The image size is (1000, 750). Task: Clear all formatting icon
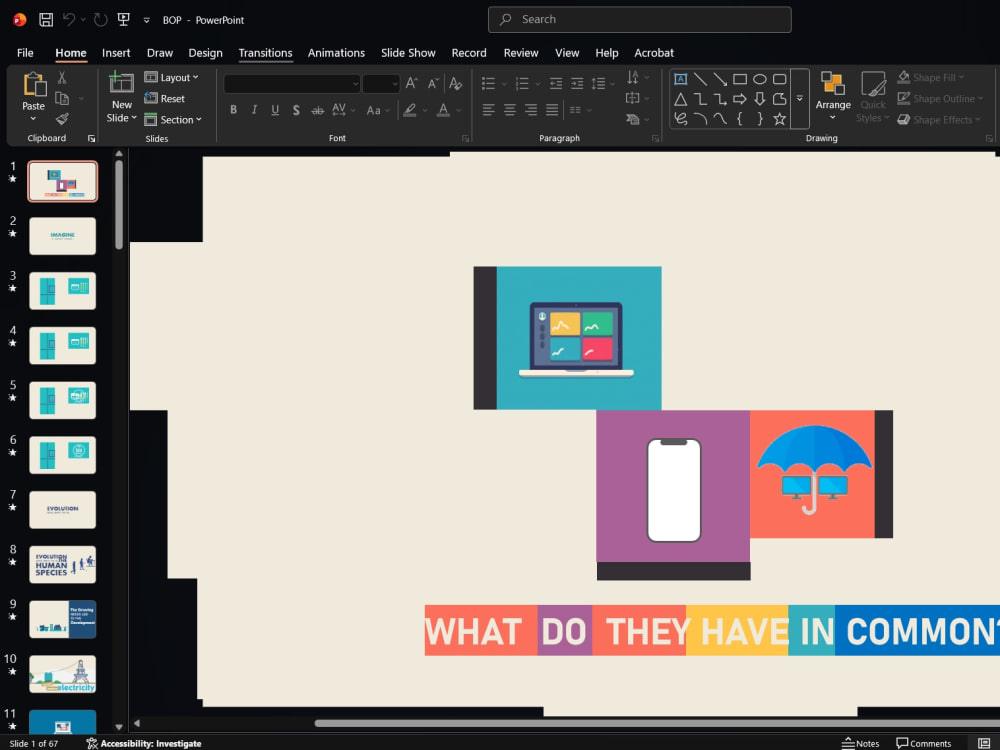tap(455, 83)
